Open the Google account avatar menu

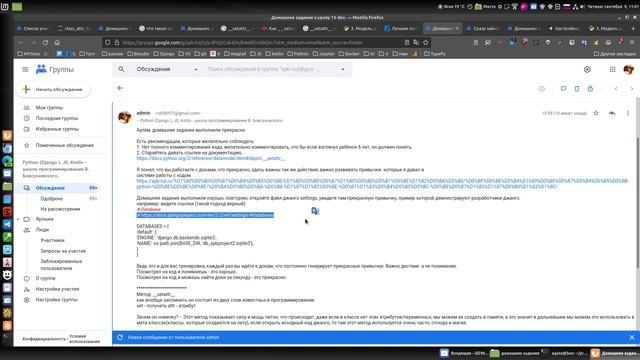click(x=629, y=69)
